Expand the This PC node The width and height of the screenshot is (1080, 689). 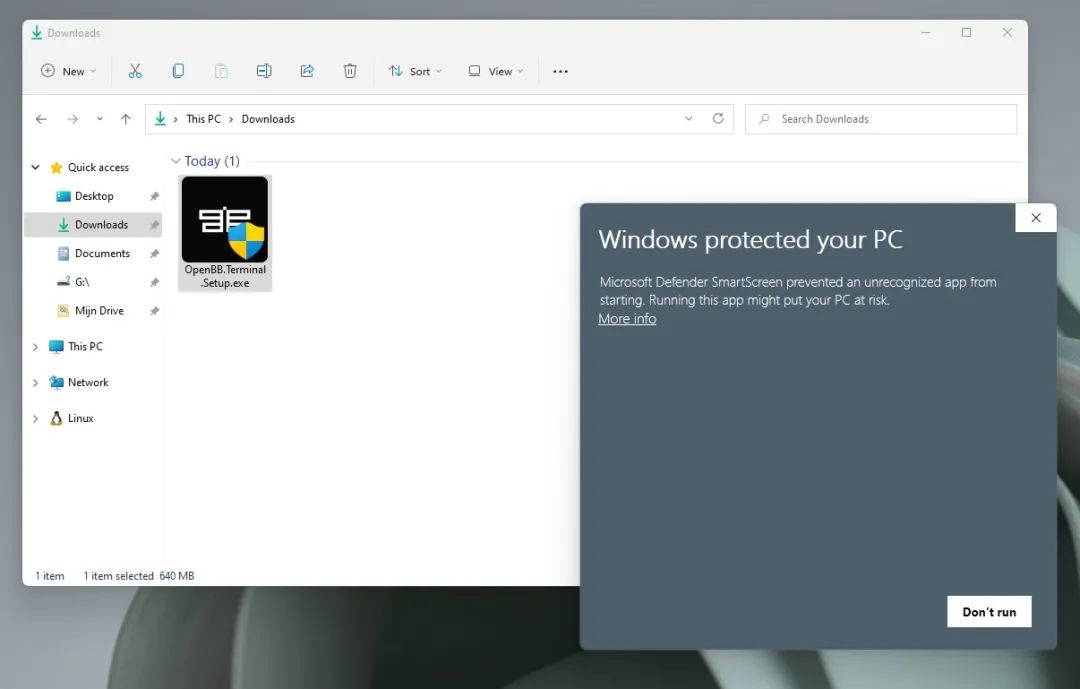pyautogui.click(x=35, y=347)
